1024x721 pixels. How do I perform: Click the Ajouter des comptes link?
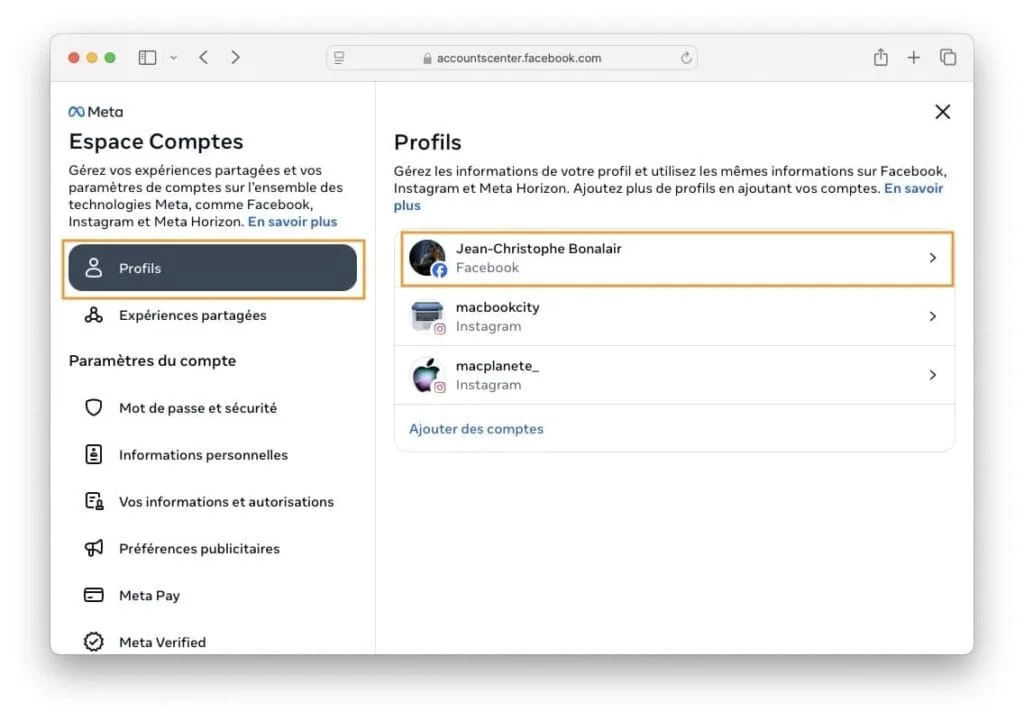476,429
